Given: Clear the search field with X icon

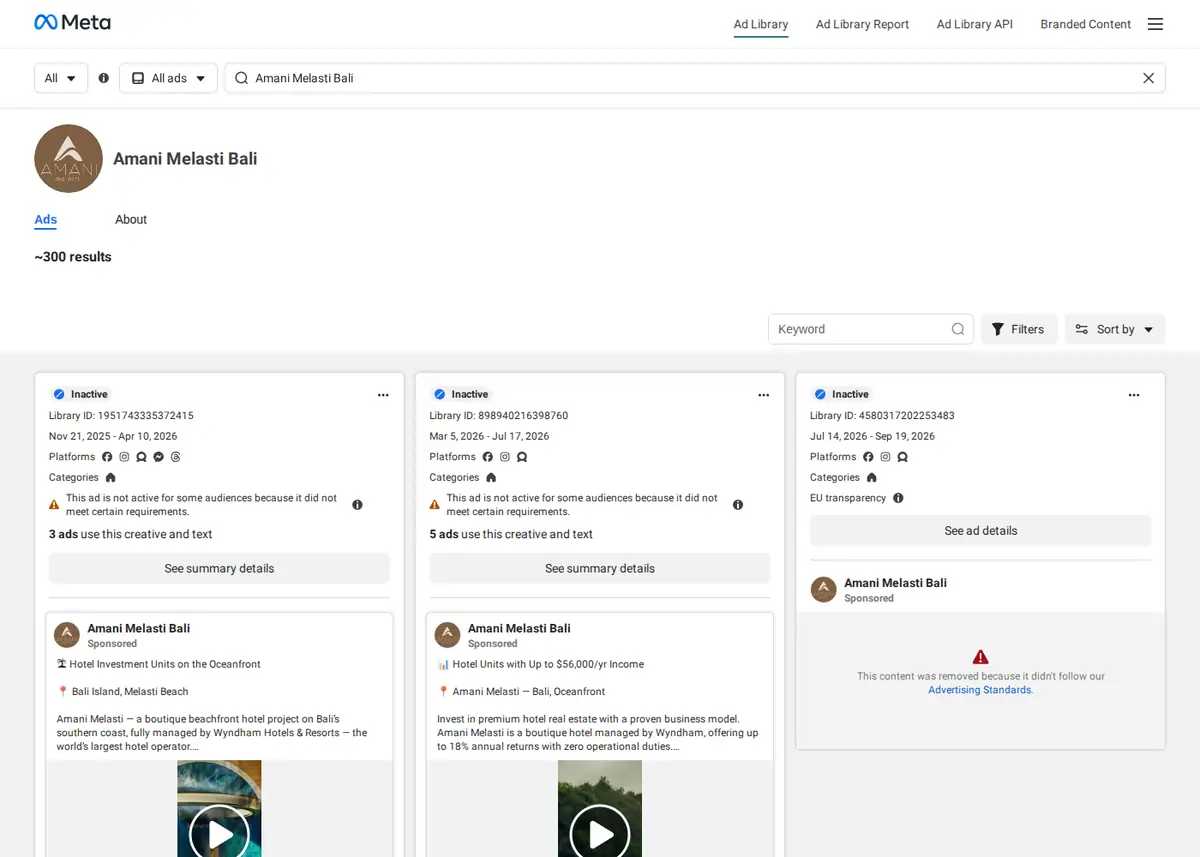Looking at the screenshot, I should click(x=1148, y=78).
